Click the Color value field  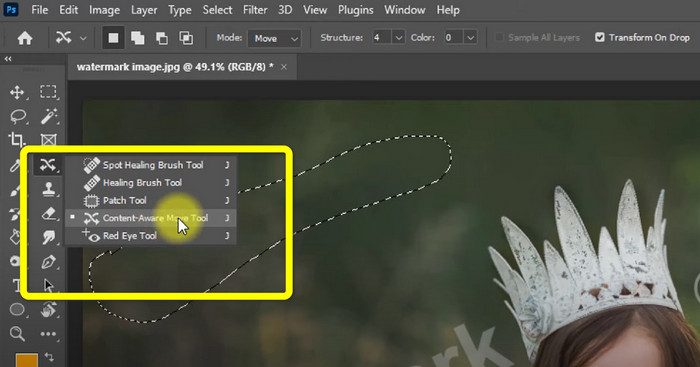pos(453,38)
